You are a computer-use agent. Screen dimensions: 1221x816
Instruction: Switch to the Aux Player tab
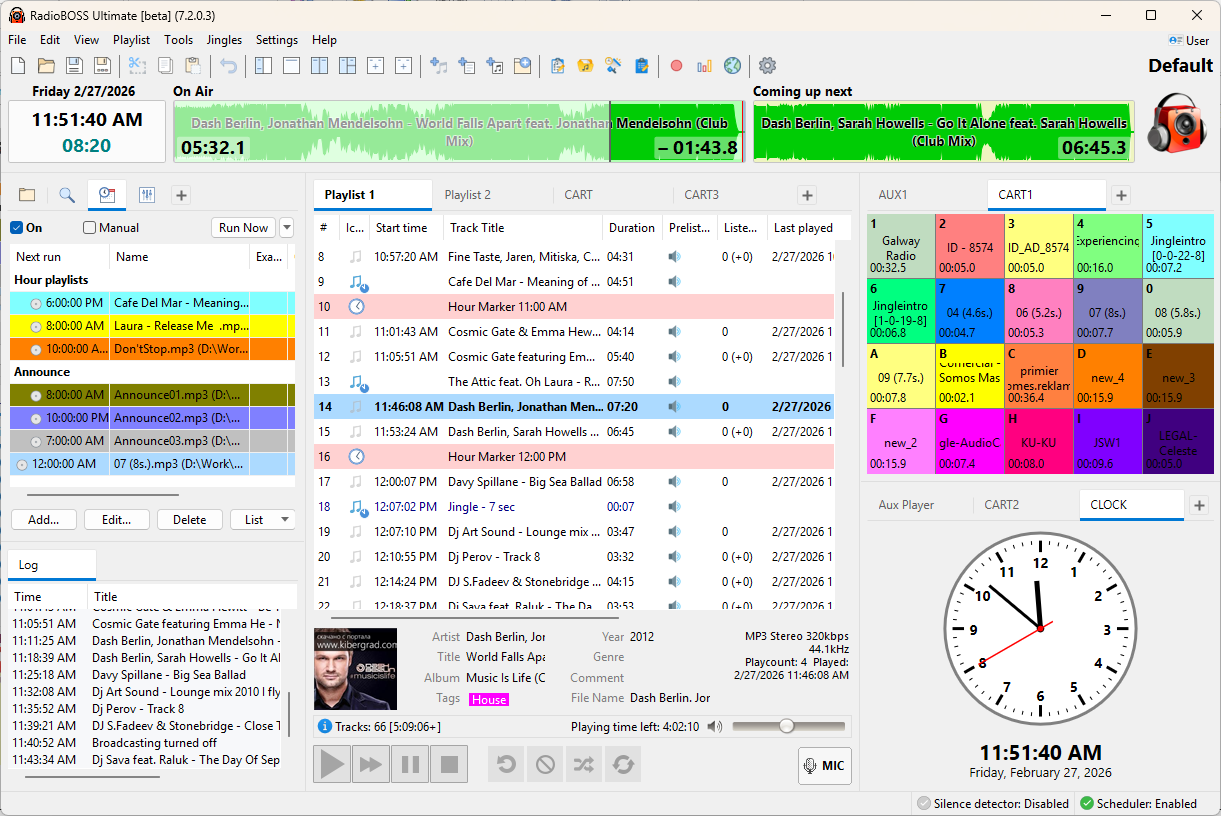(x=906, y=505)
